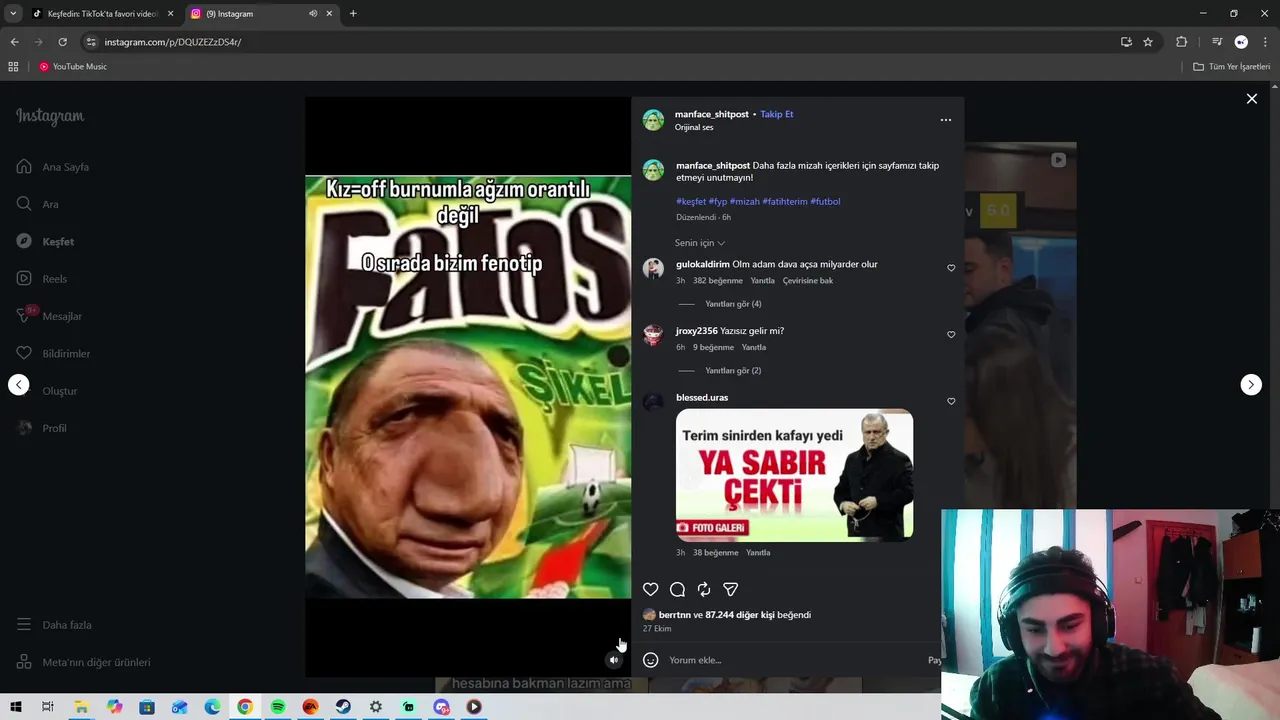Reload the page
Viewport: 1280px width, 720px height.
(x=62, y=42)
